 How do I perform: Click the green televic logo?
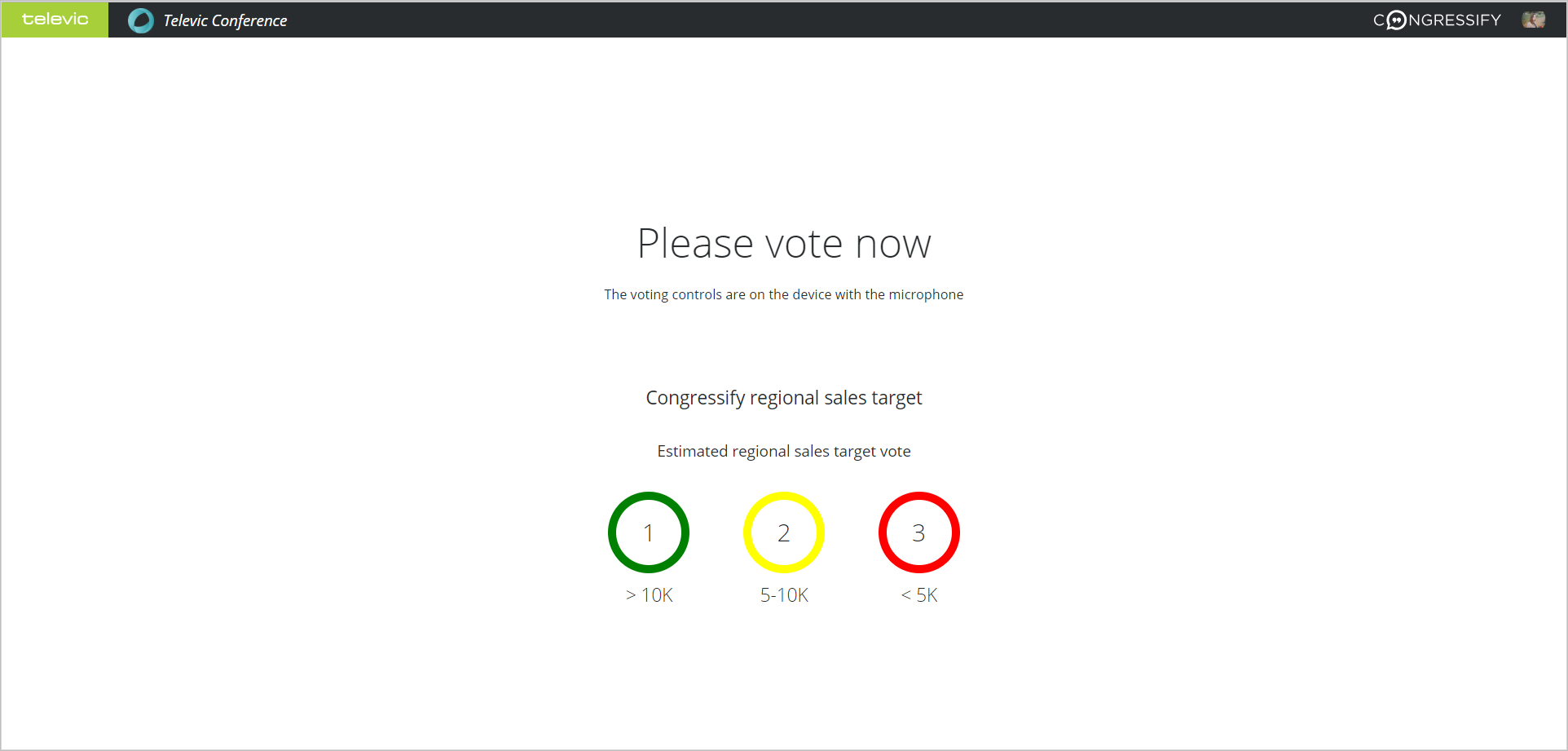(55, 20)
